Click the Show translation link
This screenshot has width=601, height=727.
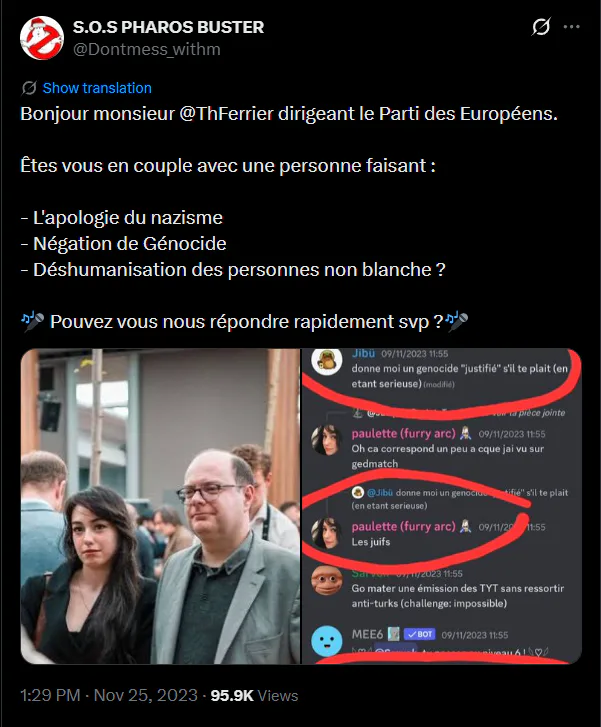(97, 88)
